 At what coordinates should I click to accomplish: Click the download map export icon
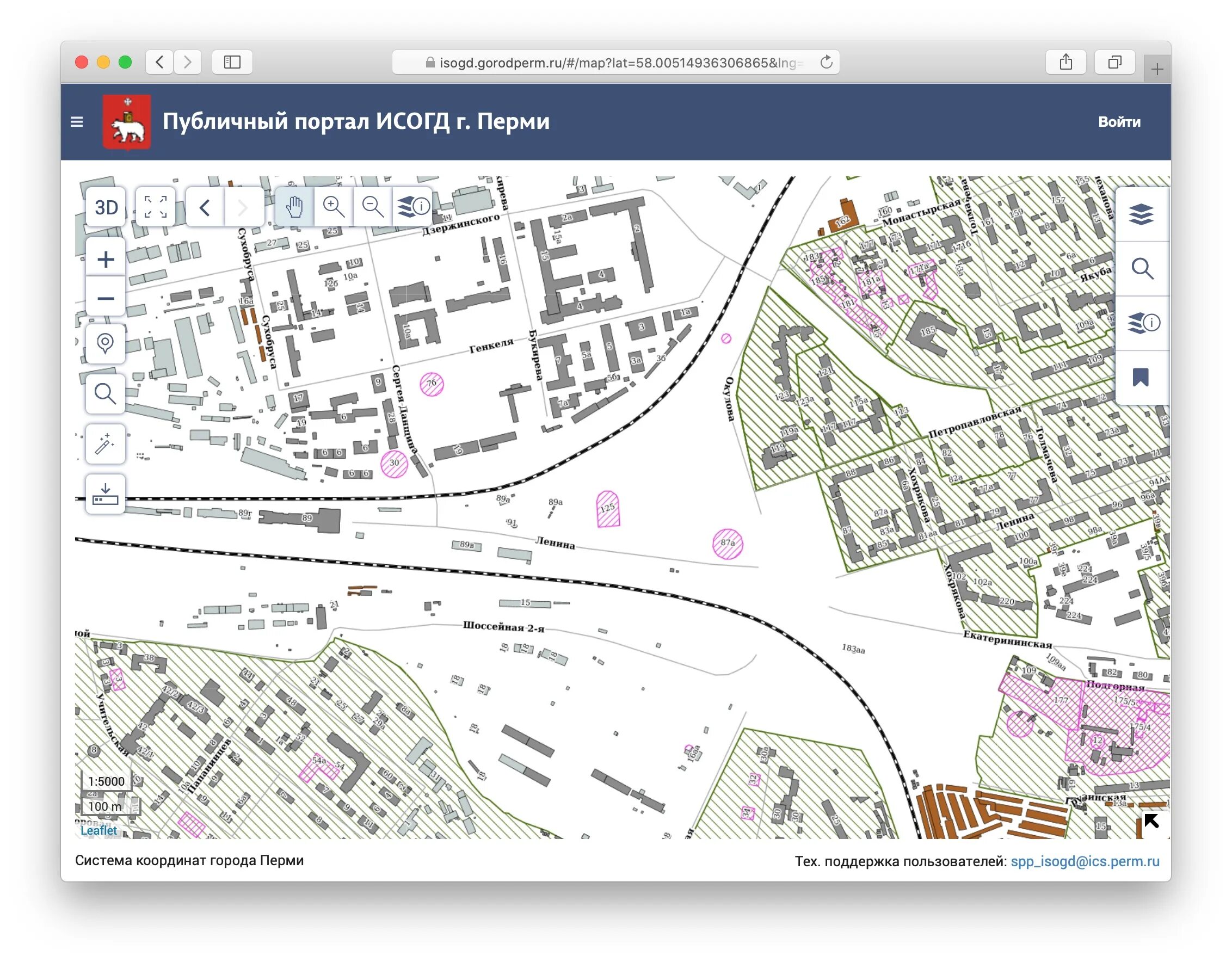[x=106, y=494]
